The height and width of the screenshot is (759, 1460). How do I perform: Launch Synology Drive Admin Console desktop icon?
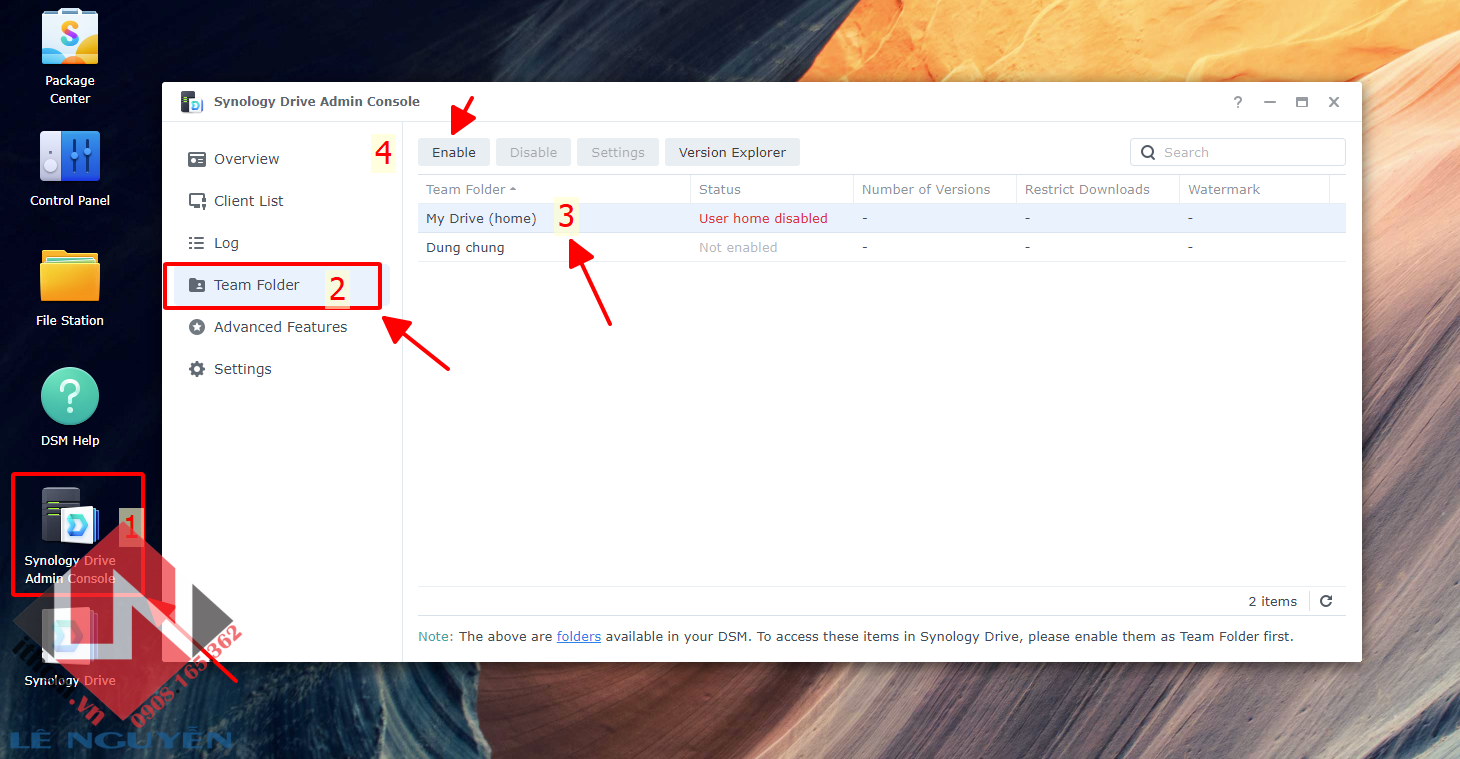(70, 516)
